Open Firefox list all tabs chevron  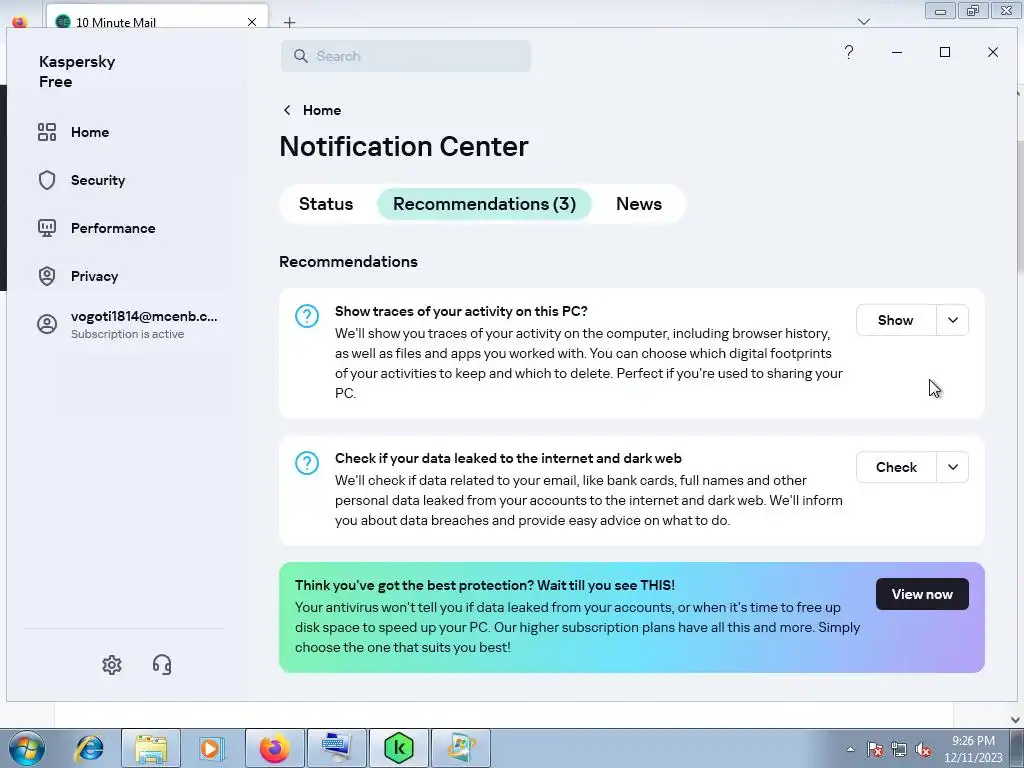[x=864, y=22]
